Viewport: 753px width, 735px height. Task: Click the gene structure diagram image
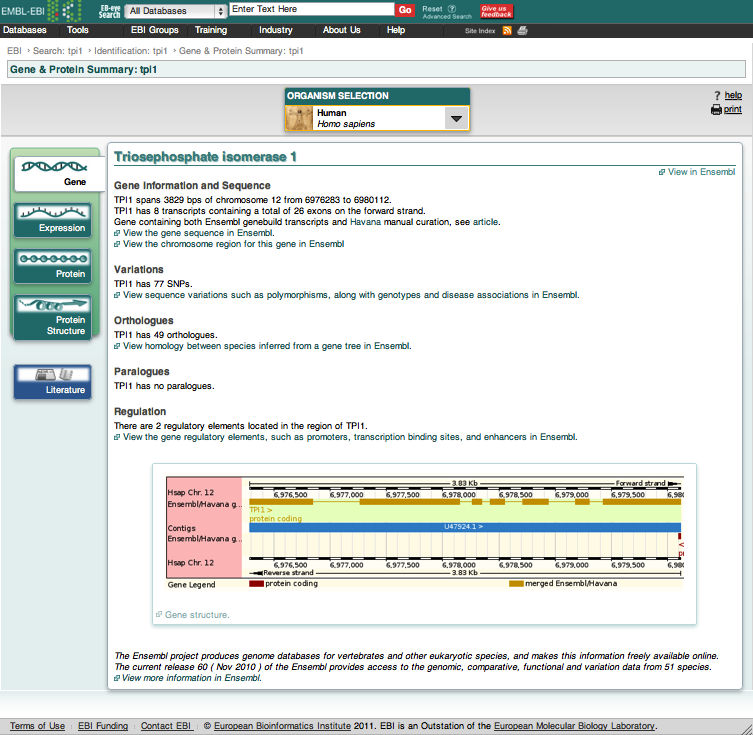pyautogui.click(x=424, y=535)
